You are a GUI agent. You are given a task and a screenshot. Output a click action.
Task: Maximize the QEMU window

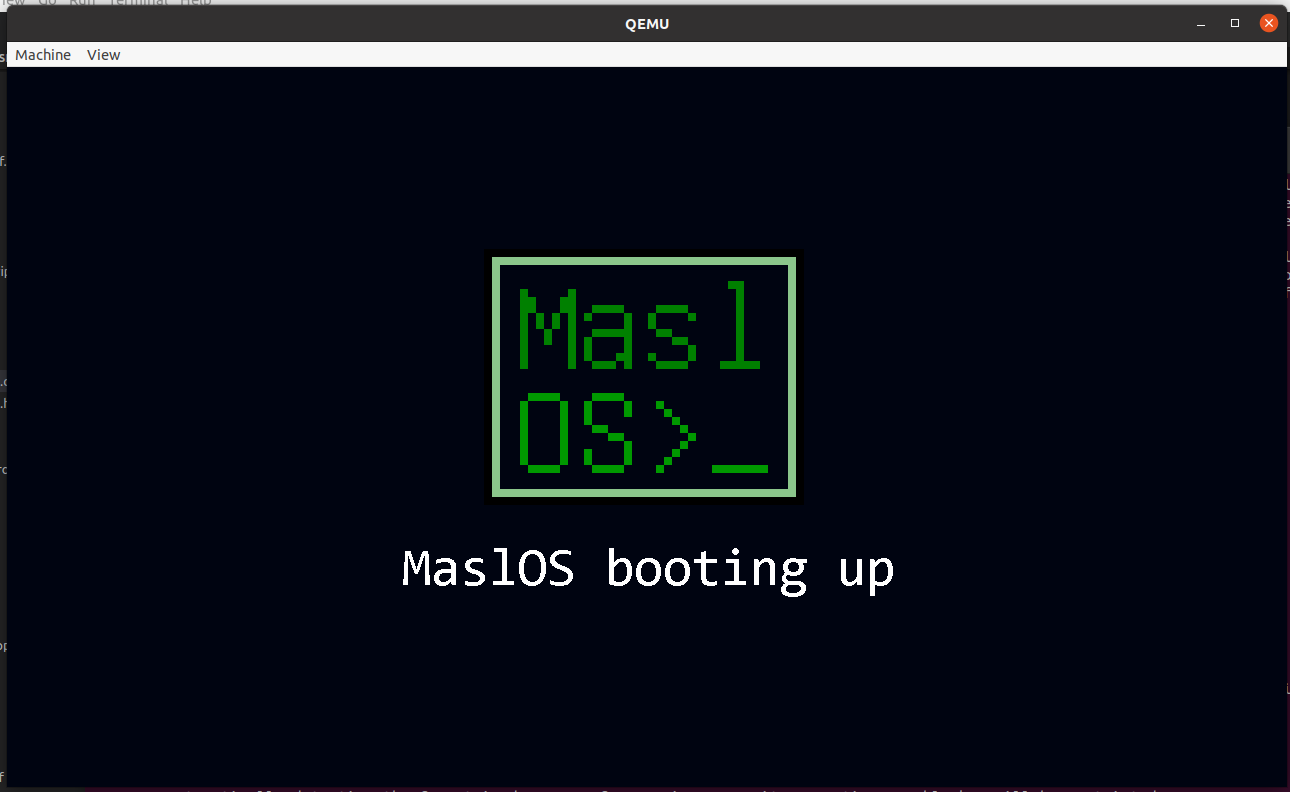[x=1234, y=23]
